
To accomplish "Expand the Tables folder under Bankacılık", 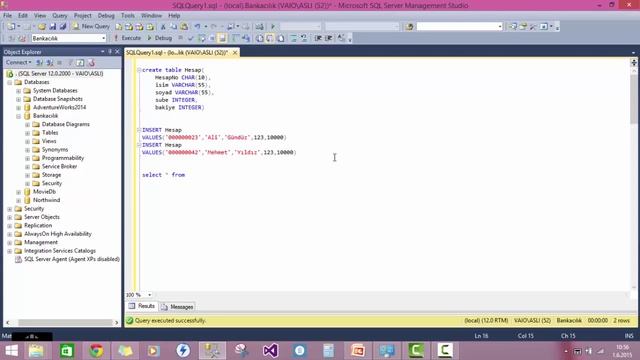I will [27, 133].
